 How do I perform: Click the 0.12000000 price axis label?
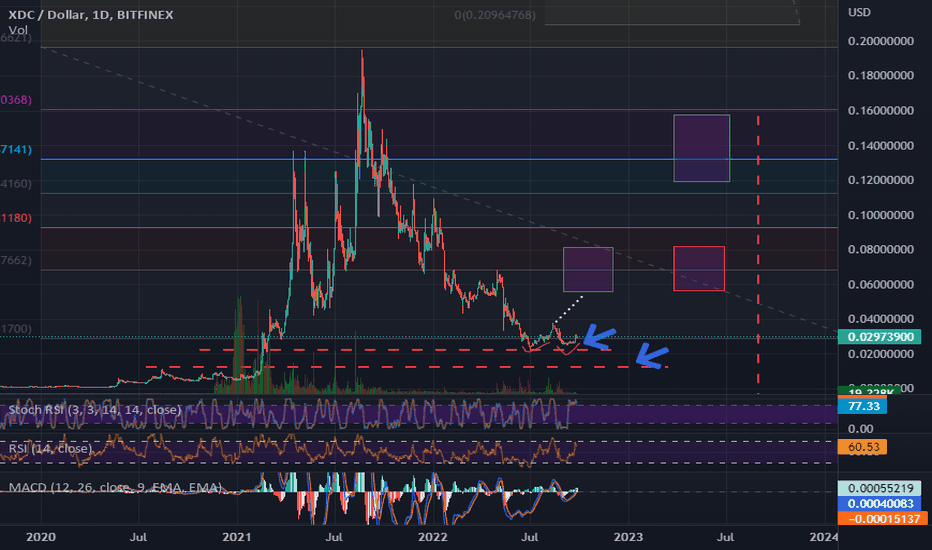pos(881,180)
